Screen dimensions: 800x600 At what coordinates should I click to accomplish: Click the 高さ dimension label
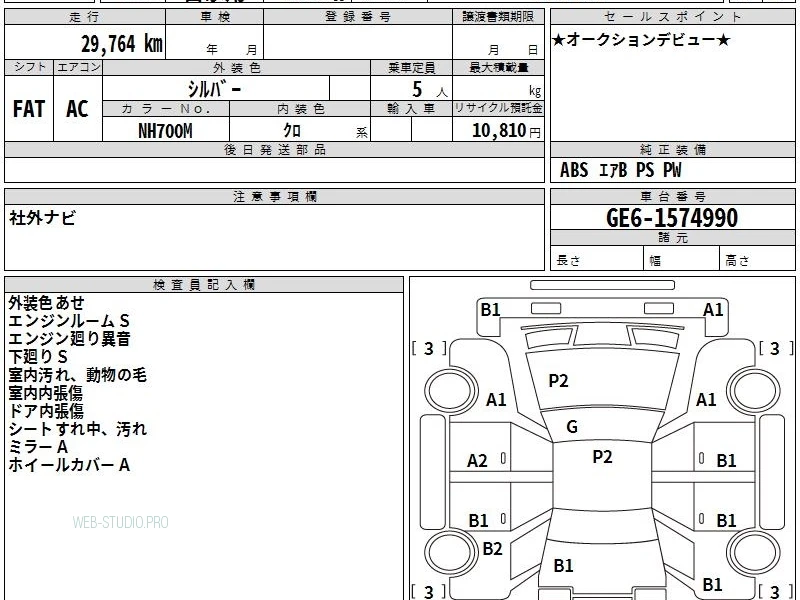(737, 261)
